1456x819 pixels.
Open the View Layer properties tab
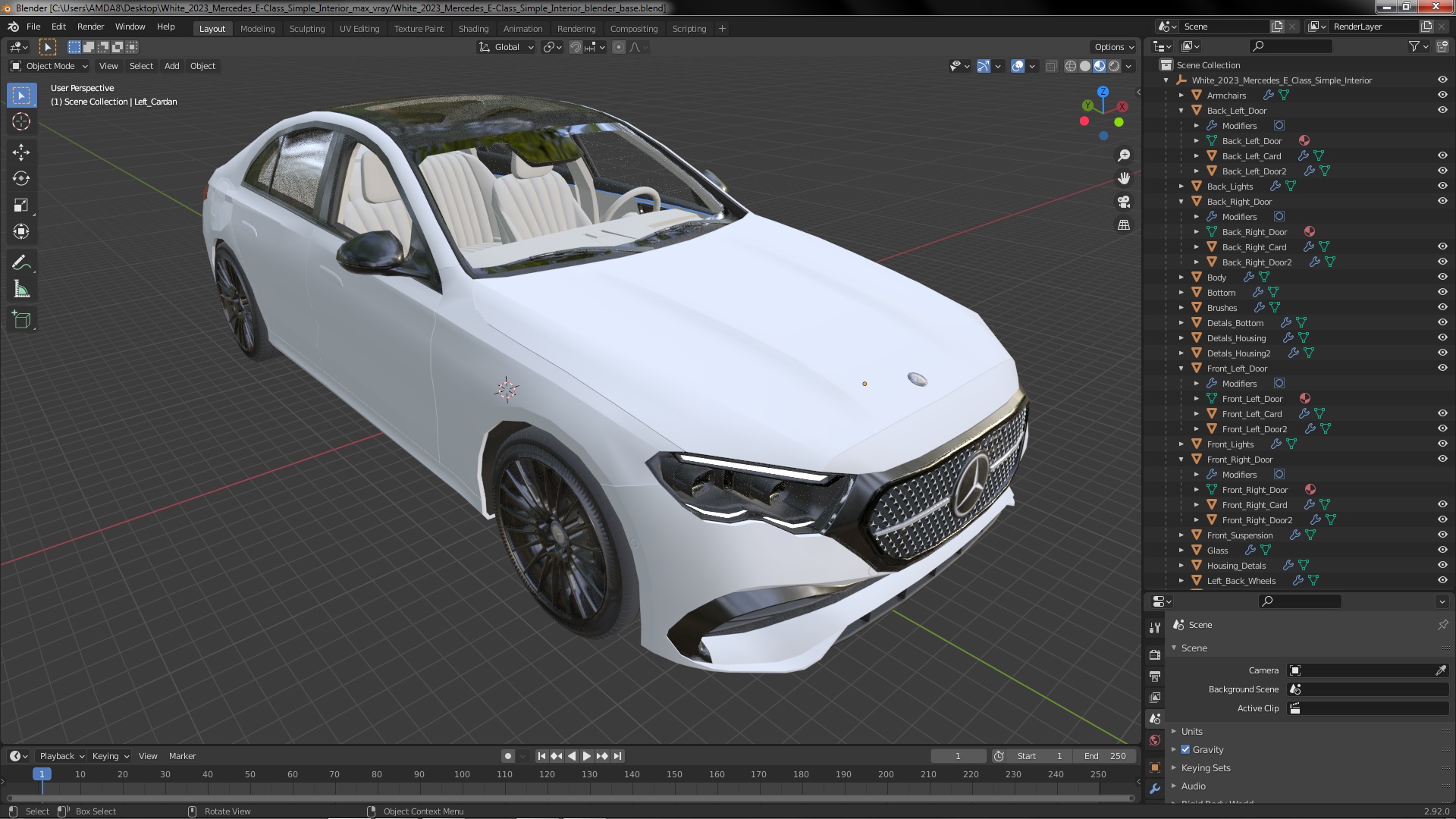pyautogui.click(x=1155, y=697)
